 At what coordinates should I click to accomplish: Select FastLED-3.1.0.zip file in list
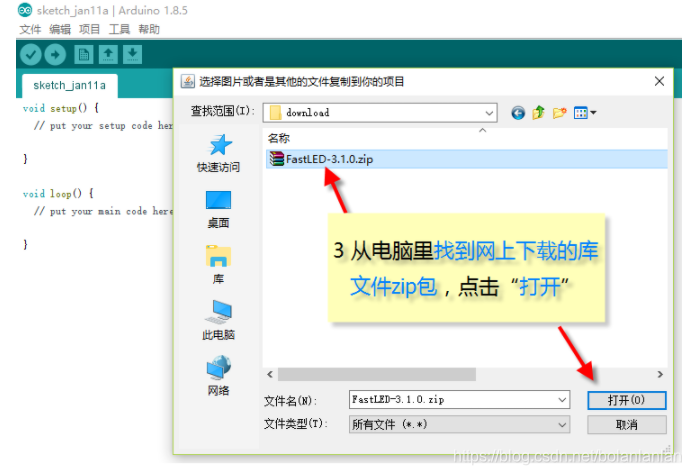tap(467, 159)
